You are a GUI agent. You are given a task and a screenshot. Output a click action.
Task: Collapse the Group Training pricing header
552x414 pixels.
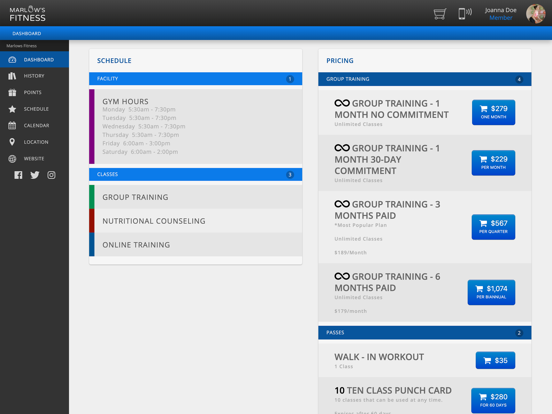pyautogui.click(x=425, y=79)
